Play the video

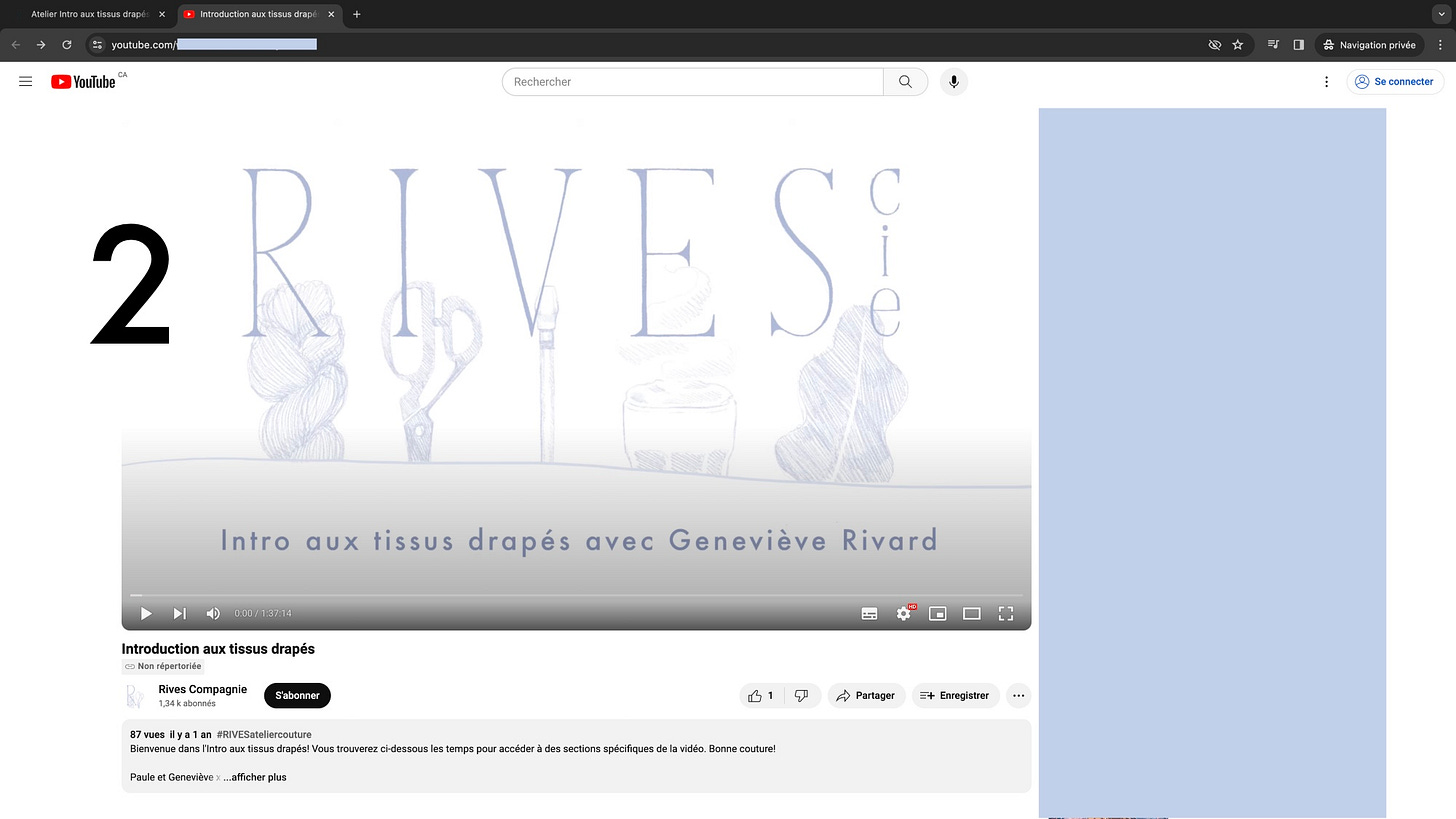146,613
